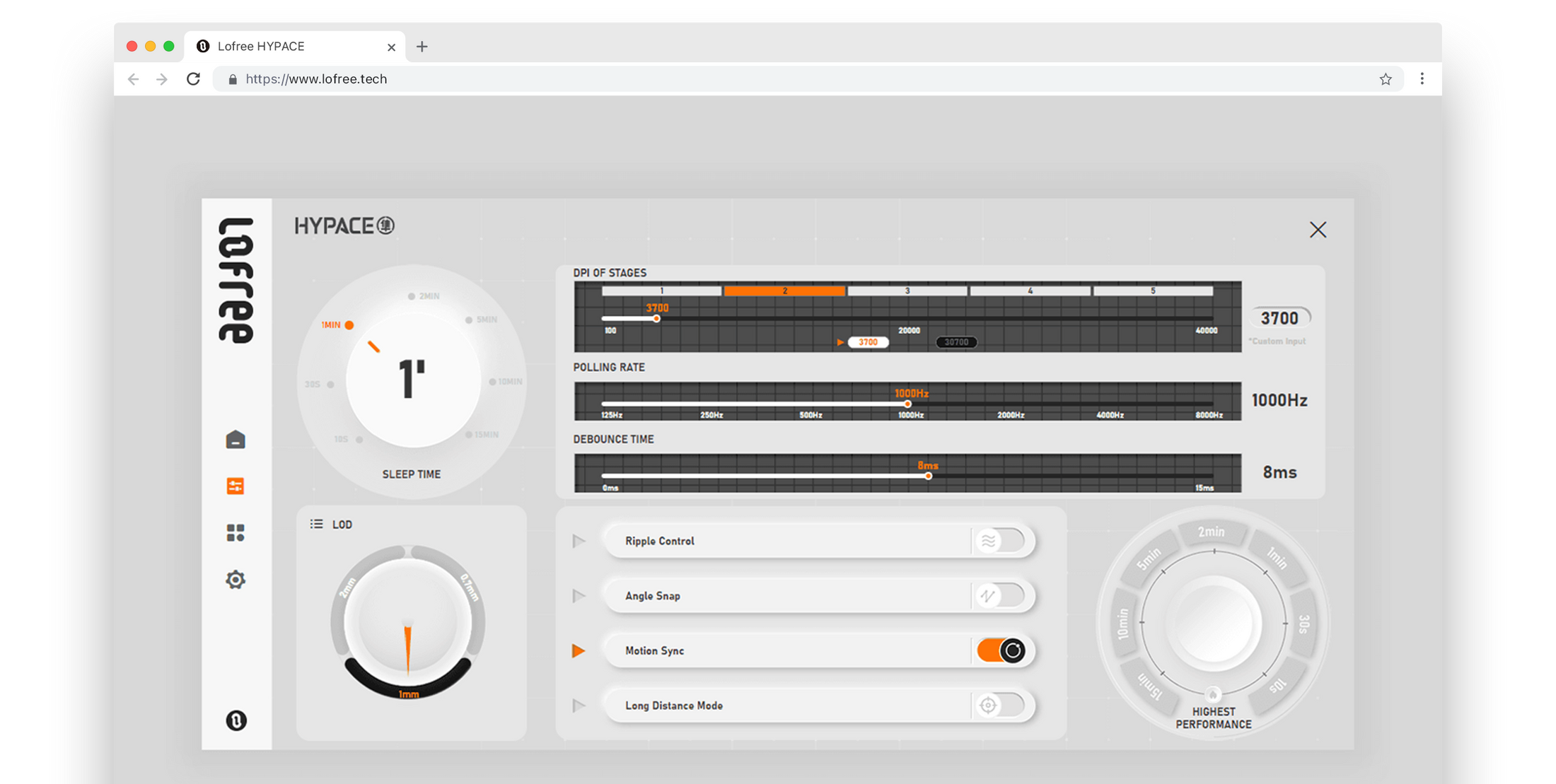Select the orange sliders settings icon
Screen dimensions: 1556x784
236,486
